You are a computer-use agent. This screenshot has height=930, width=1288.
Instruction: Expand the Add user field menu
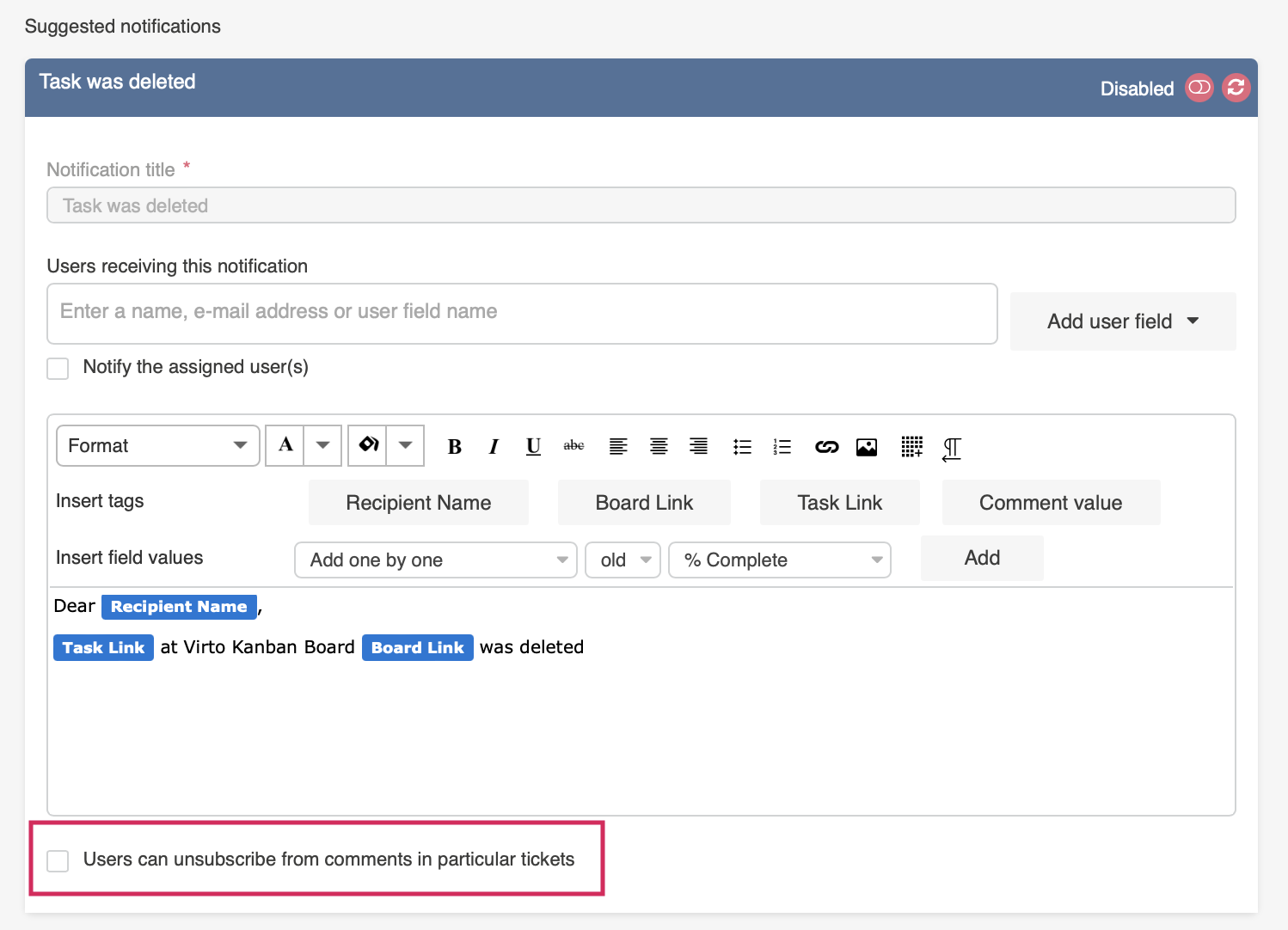click(x=1122, y=321)
